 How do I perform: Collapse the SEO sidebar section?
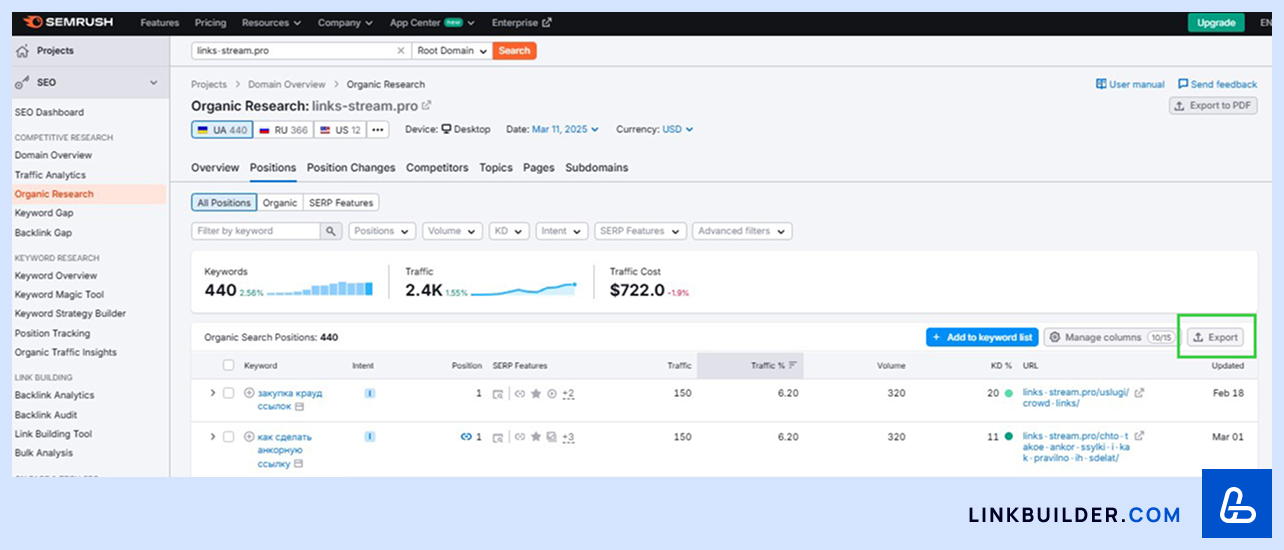tap(153, 83)
